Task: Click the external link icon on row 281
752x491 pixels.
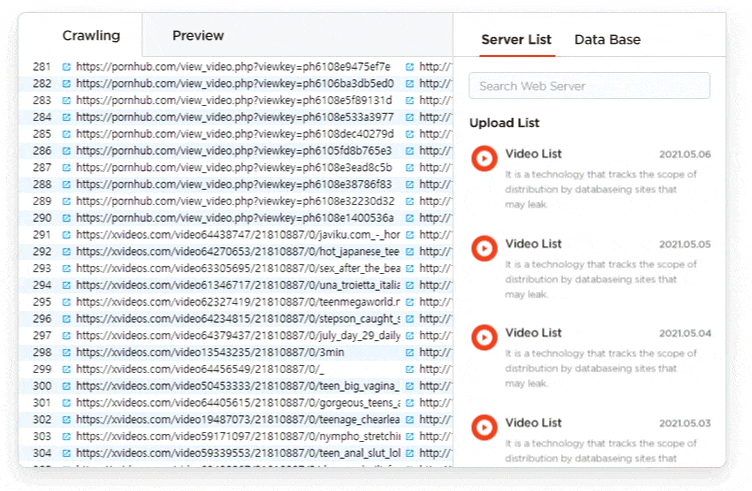Action: click(67, 67)
